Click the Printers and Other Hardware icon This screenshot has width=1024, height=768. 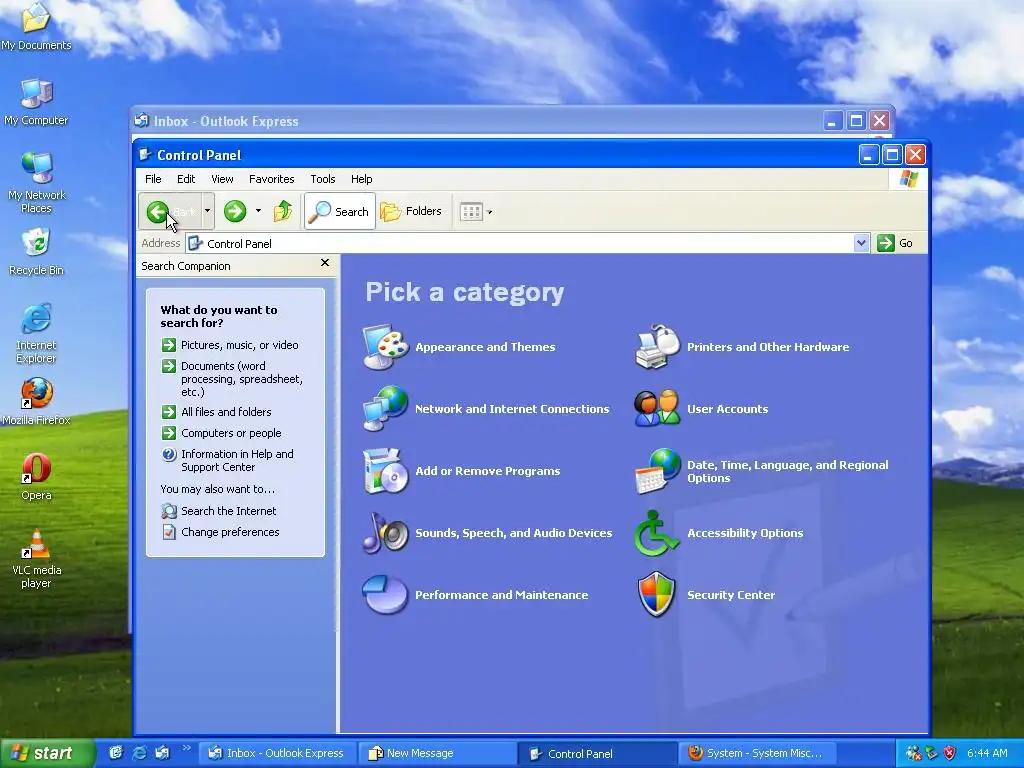(658, 346)
